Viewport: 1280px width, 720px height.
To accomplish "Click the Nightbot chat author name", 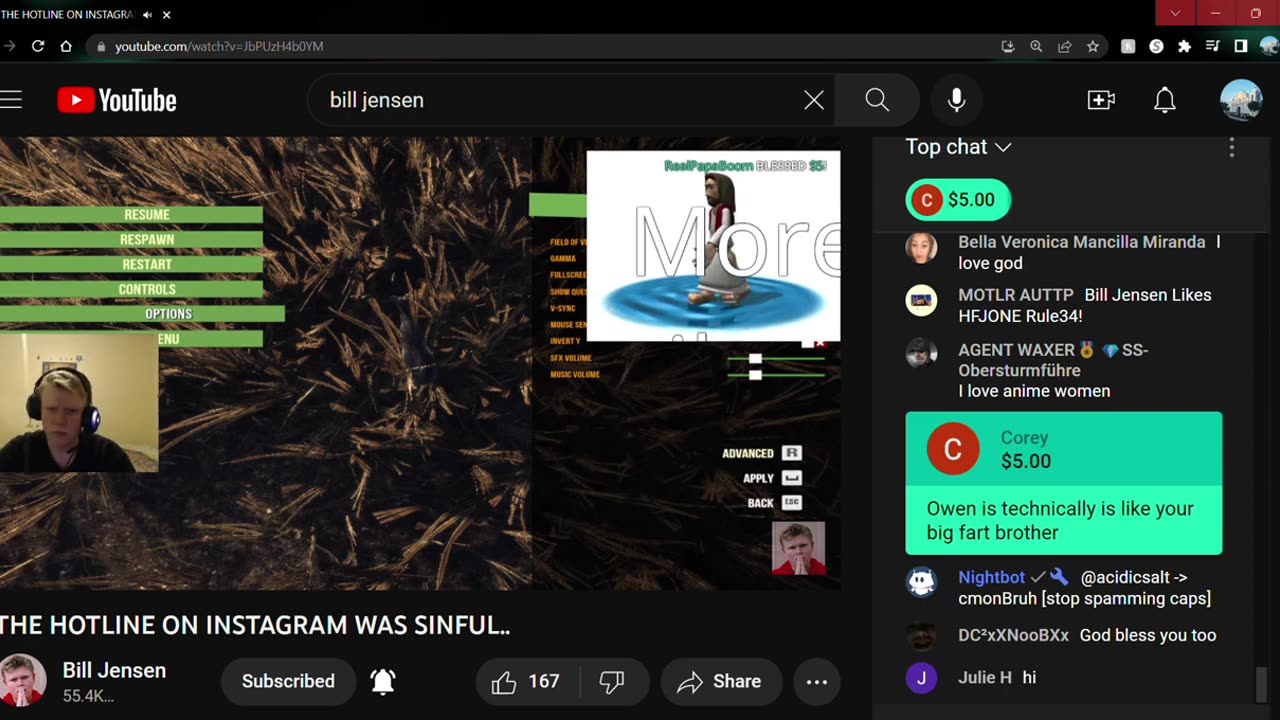I will click(x=991, y=577).
